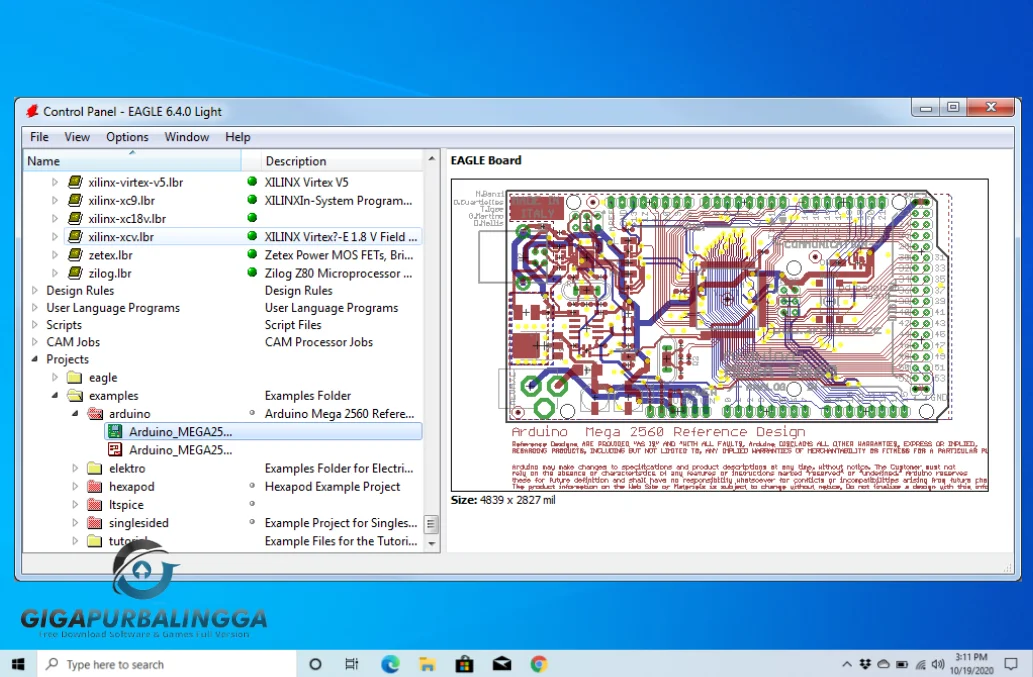Open the Window menu

pos(186,137)
